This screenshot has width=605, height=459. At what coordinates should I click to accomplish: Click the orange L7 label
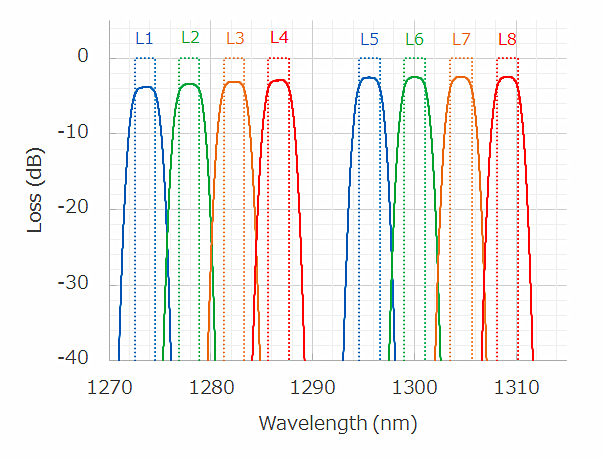461,40
